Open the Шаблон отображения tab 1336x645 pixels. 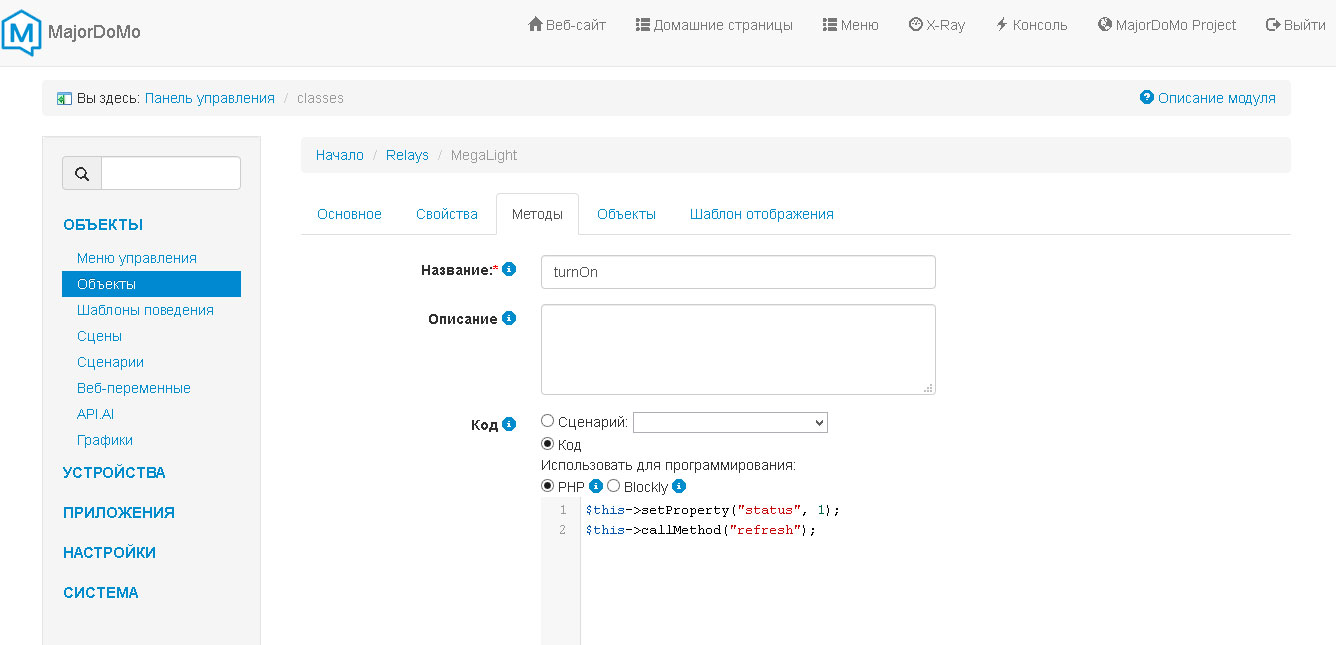pos(761,214)
